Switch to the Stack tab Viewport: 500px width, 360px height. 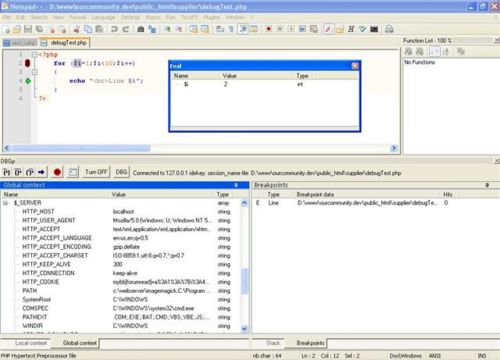(x=273, y=343)
